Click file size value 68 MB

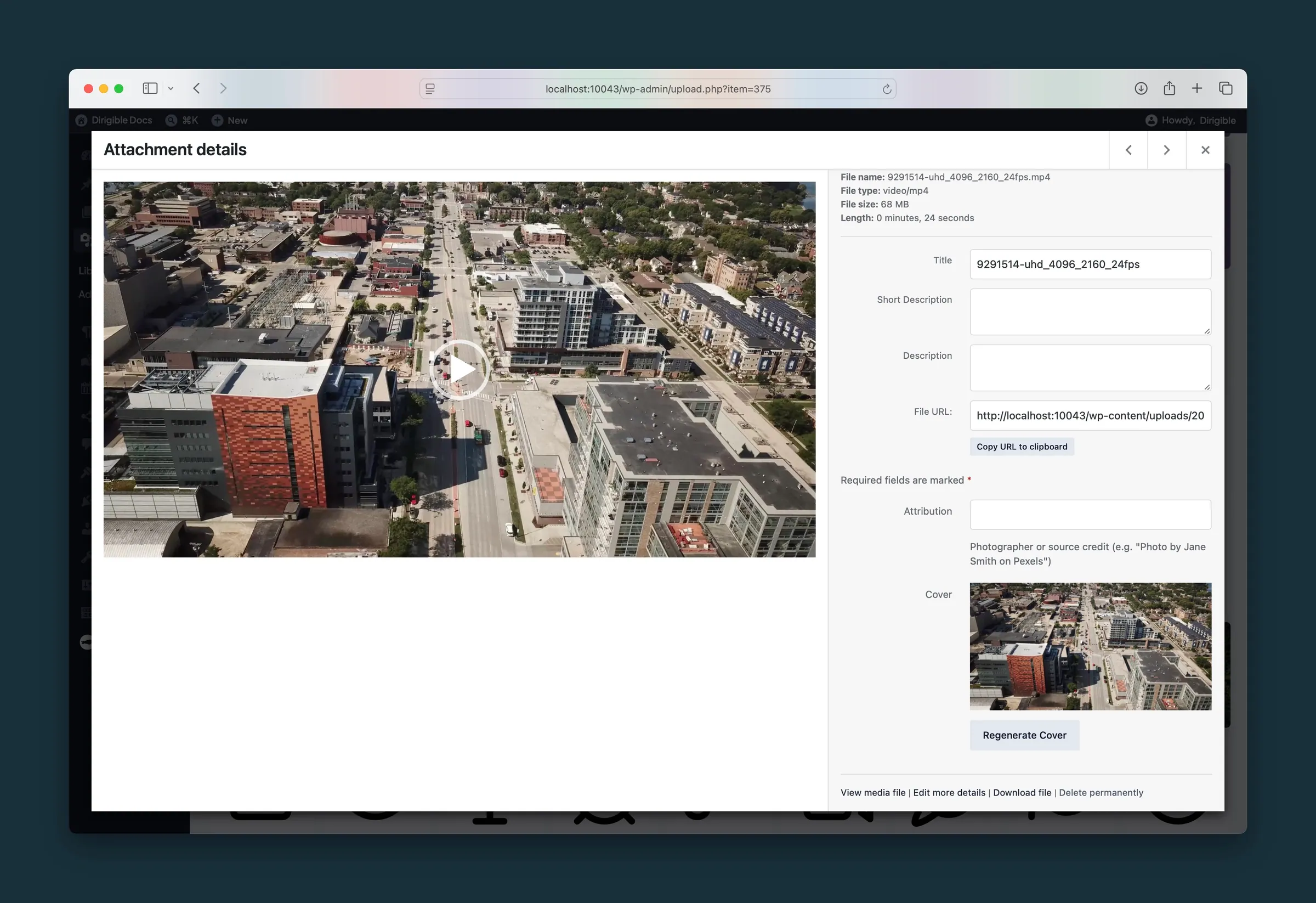coord(895,204)
